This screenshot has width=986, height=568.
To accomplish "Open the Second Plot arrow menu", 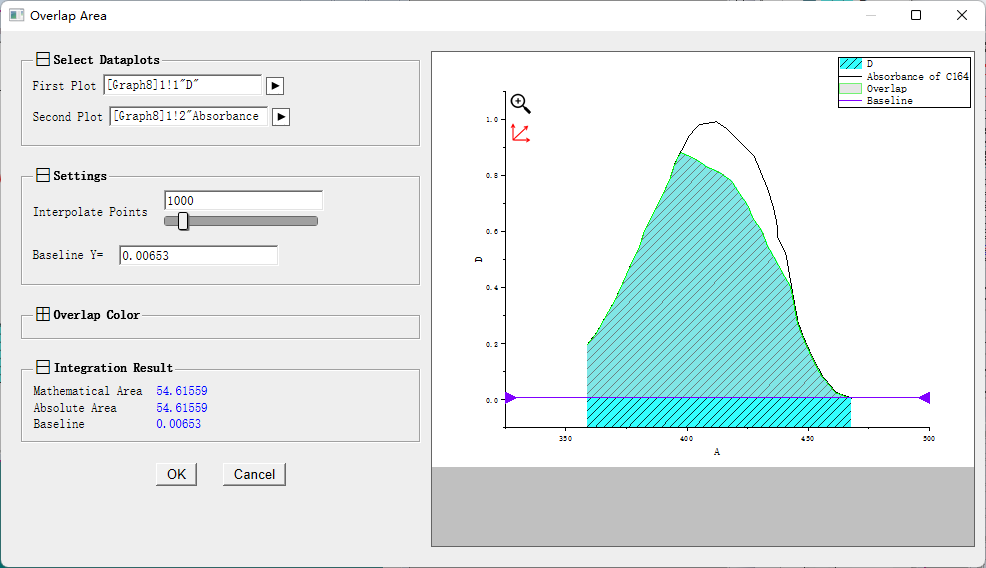I will pos(281,117).
